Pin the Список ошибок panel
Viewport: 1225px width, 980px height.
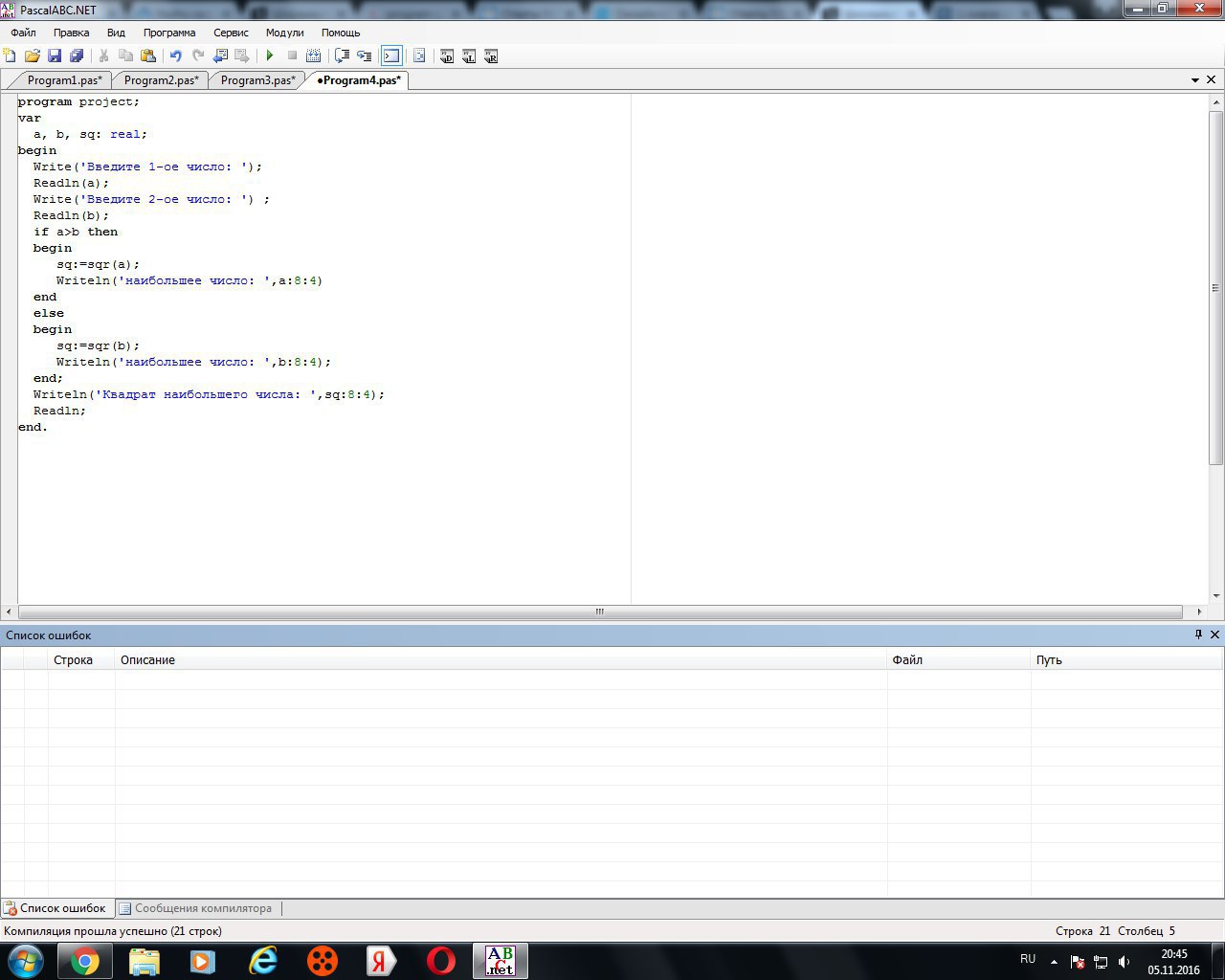(1198, 635)
